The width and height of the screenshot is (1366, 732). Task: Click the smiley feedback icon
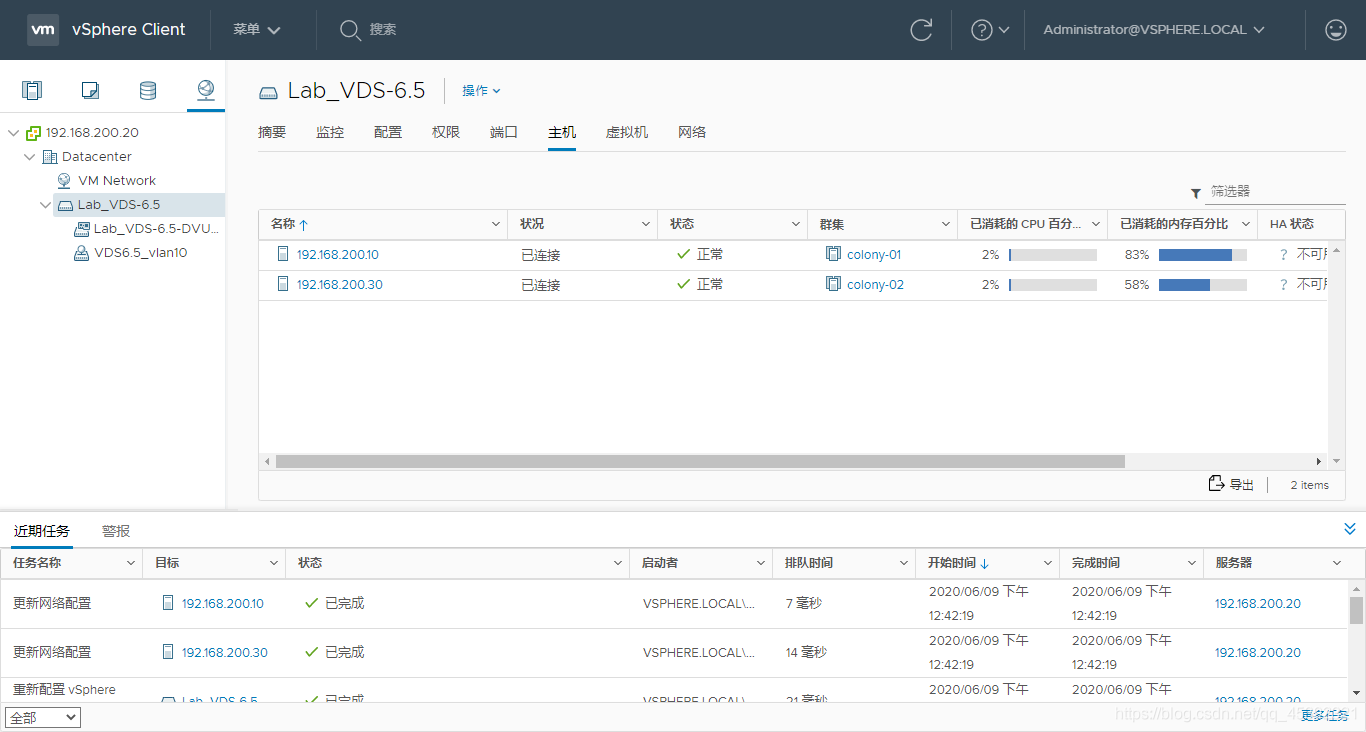pyautogui.click(x=1335, y=30)
